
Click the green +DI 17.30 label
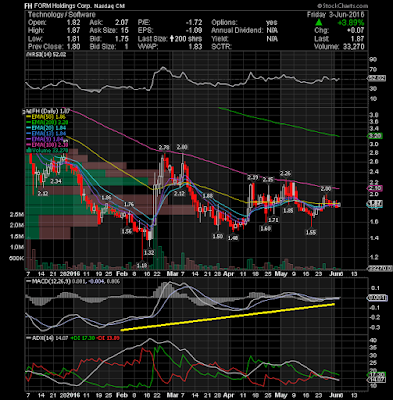pos(82,338)
